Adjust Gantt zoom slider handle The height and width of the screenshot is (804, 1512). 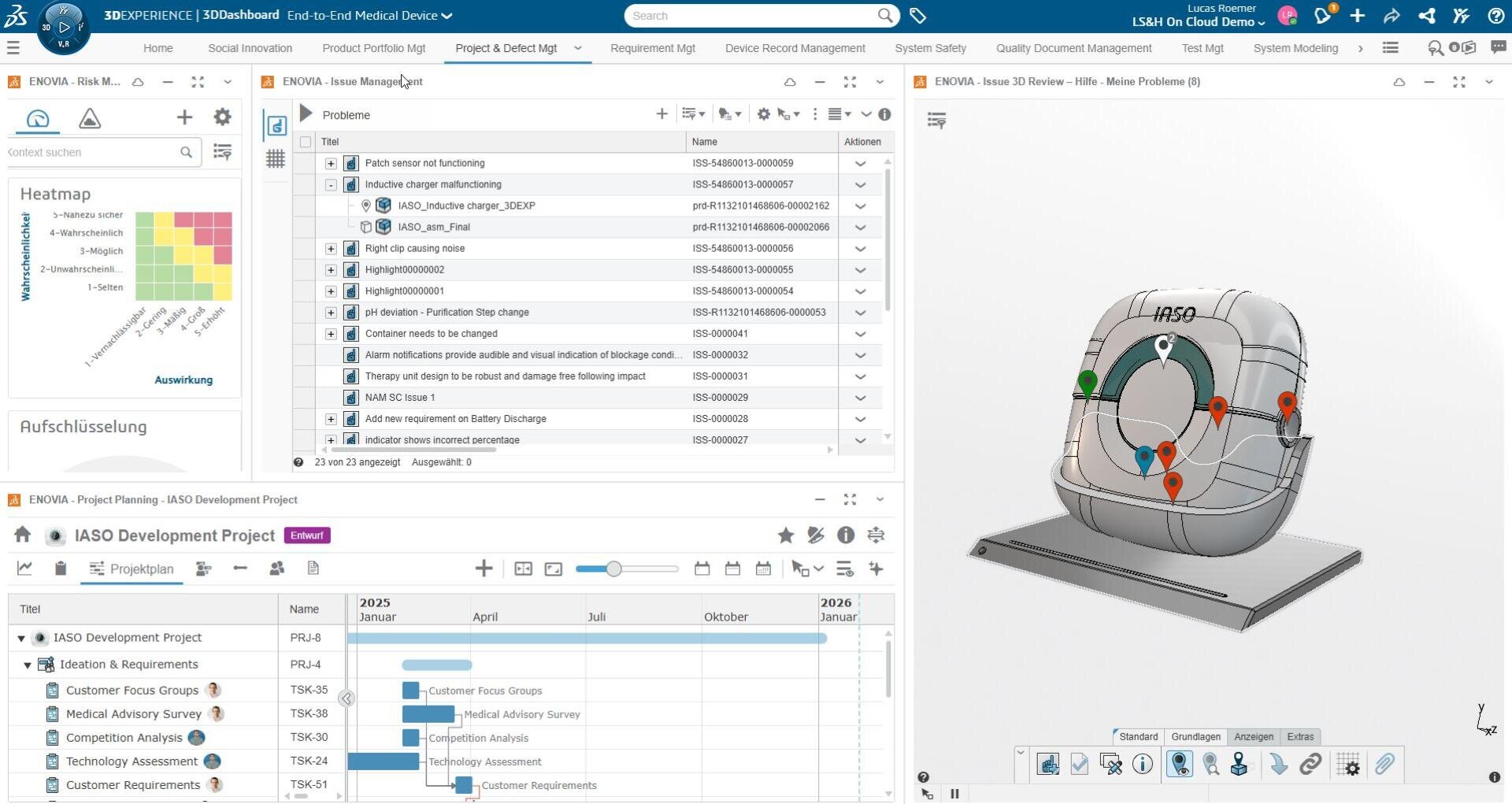coord(613,569)
